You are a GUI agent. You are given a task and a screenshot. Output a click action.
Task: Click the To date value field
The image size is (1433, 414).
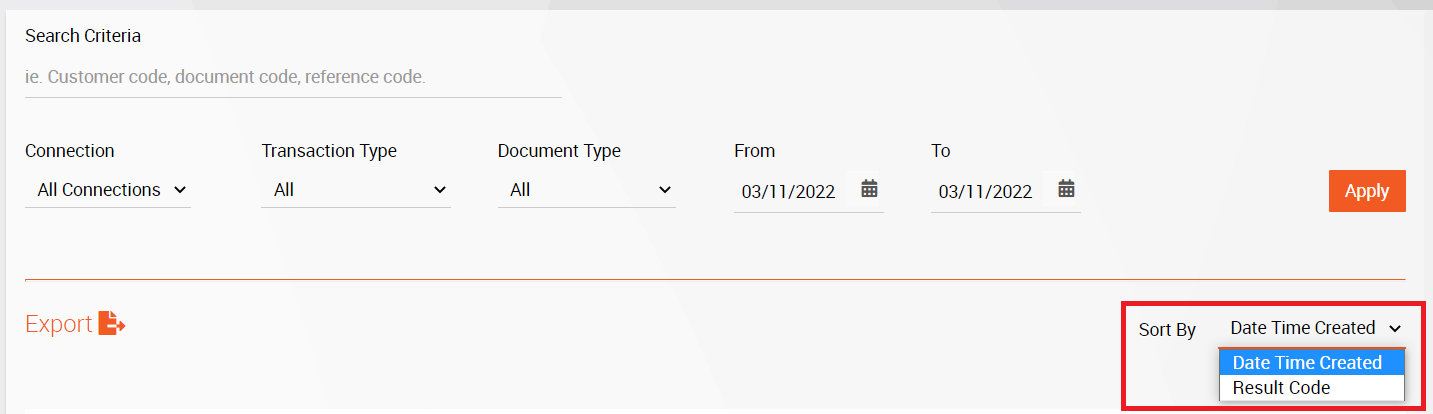(986, 191)
